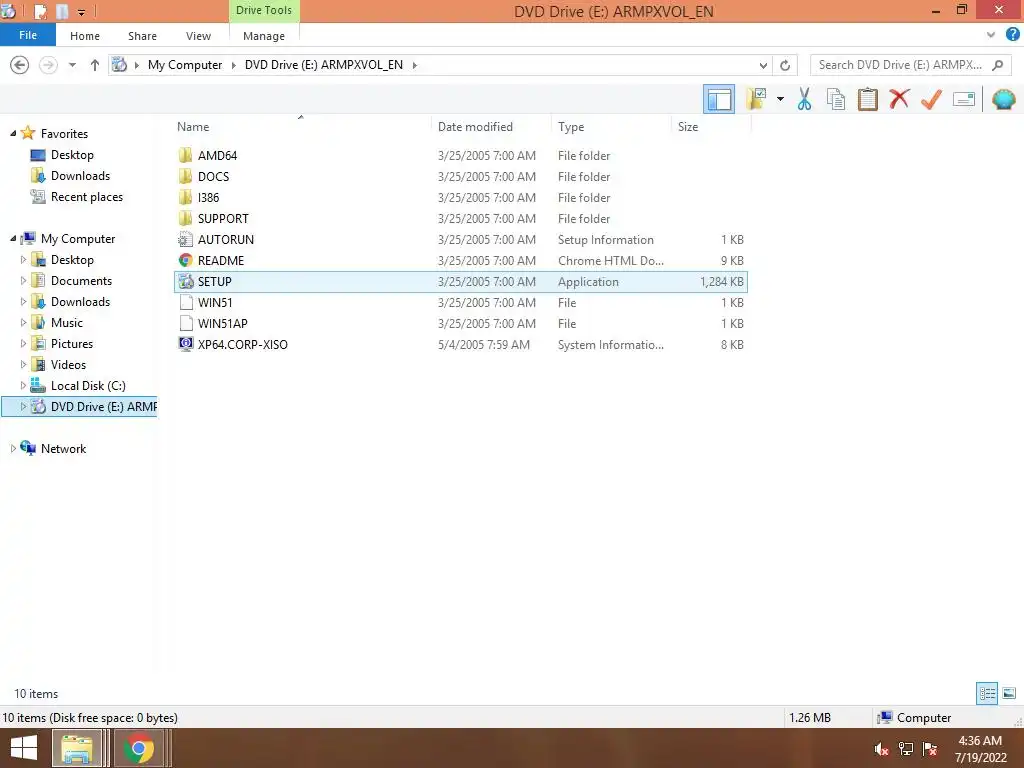Viewport: 1024px width, 768px height.
Task: Select Downloads under Favorites
Action: [80, 176]
